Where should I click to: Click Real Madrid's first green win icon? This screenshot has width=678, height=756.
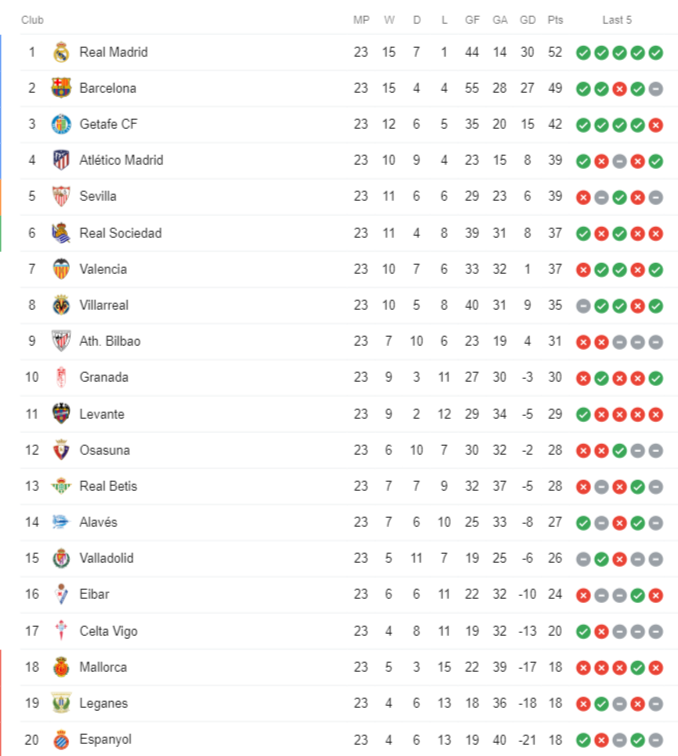pyautogui.click(x=583, y=53)
